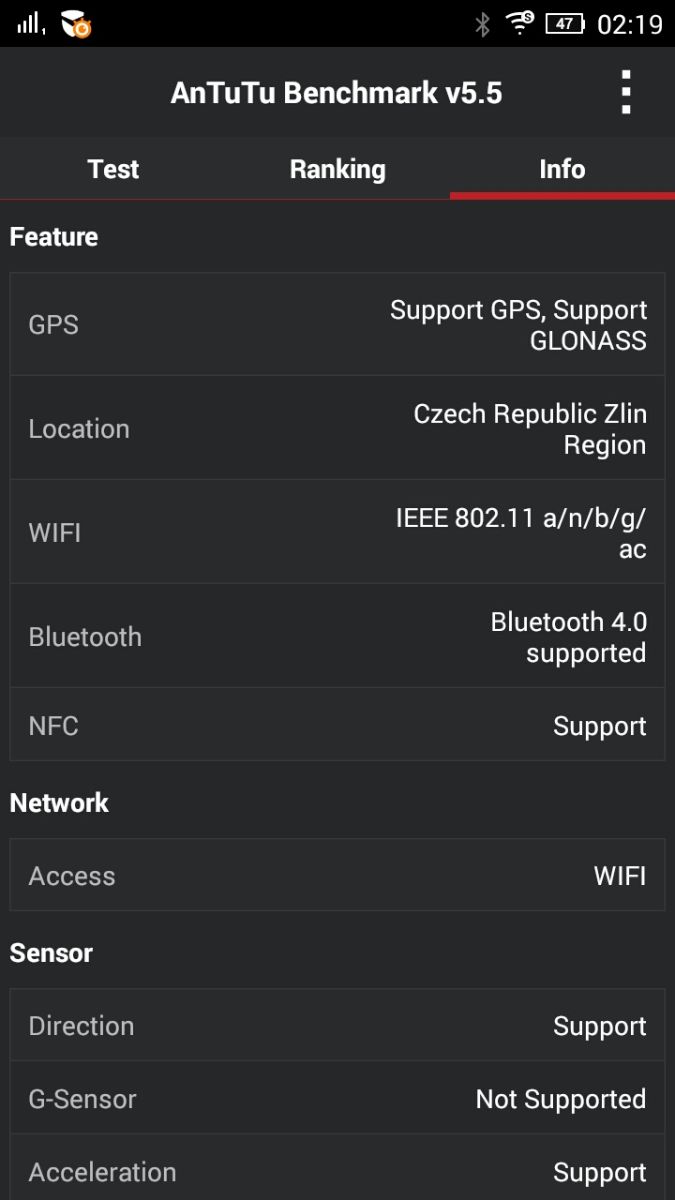Switch to the Test tab
Screen dimensions: 675x1200
pos(113,169)
